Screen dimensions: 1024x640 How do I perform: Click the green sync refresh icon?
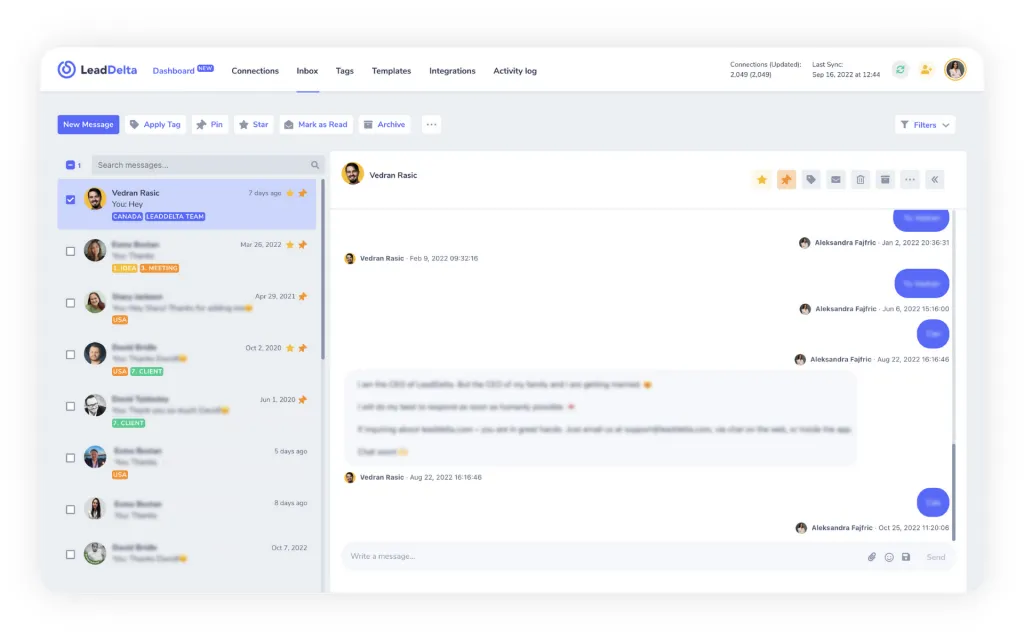pos(900,70)
